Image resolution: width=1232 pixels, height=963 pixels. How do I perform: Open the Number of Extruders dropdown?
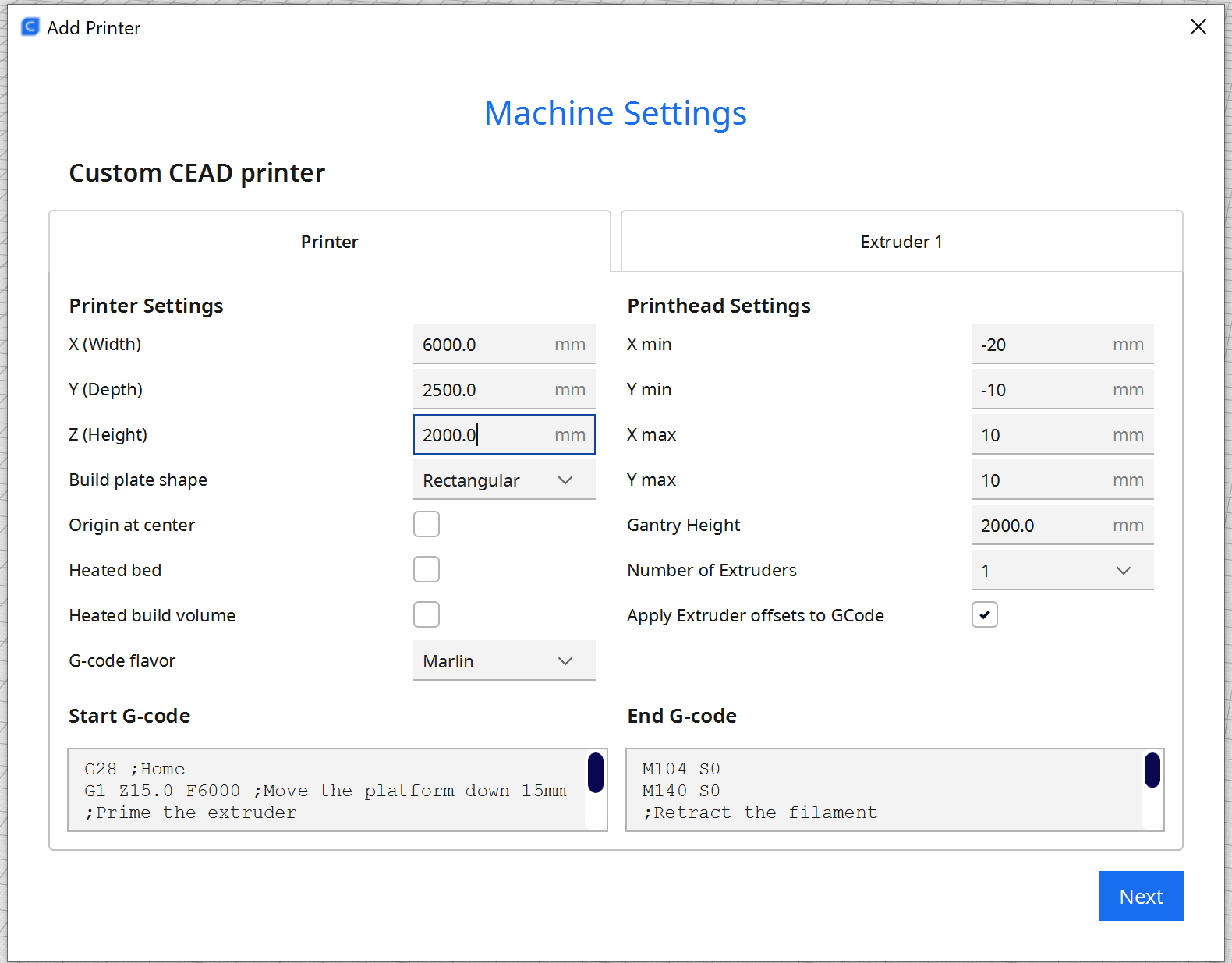[x=1061, y=571]
